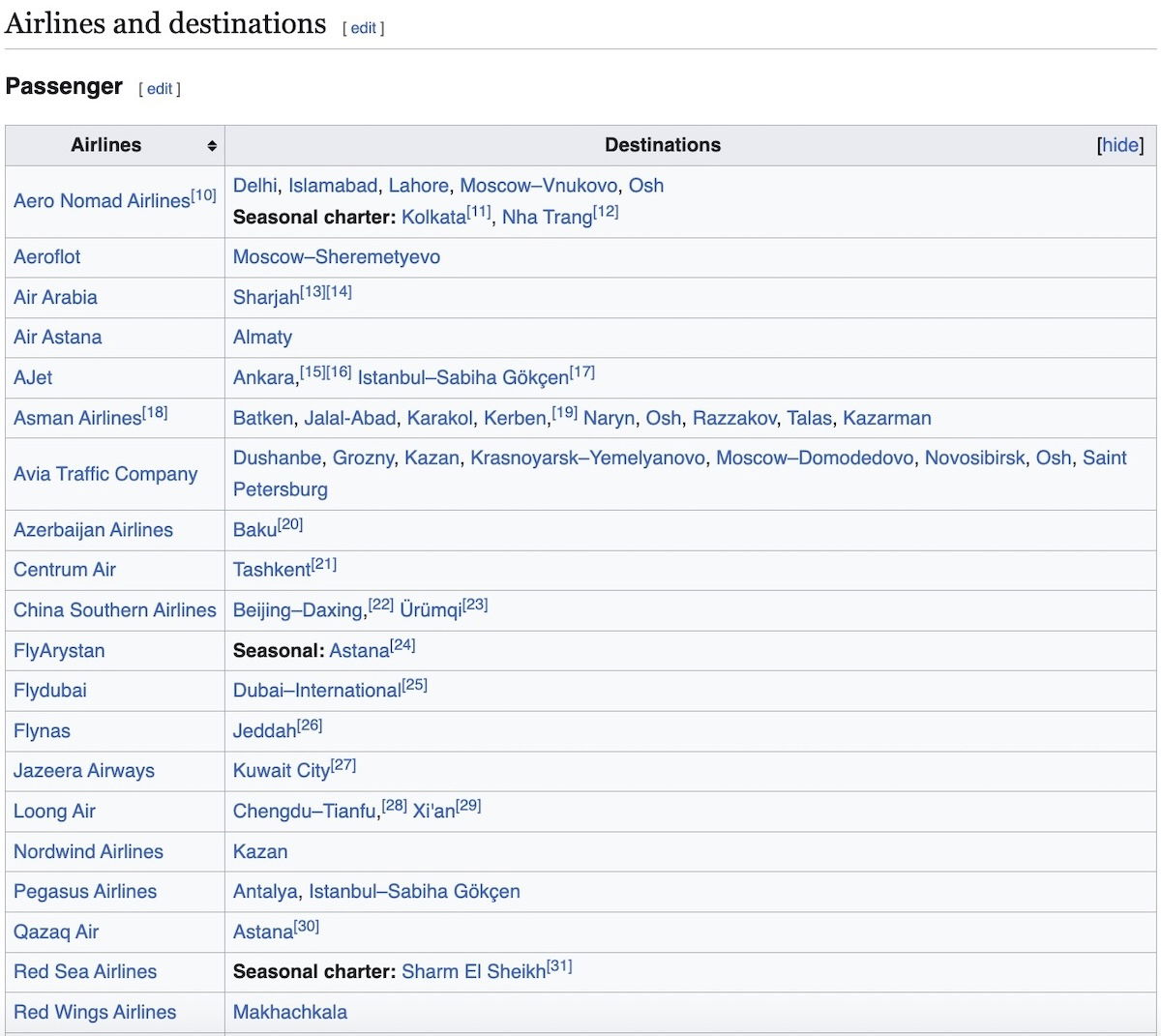The width and height of the screenshot is (1161, 1036).
Task: Edit the Passenger subsection
Action: click(160, 89)
